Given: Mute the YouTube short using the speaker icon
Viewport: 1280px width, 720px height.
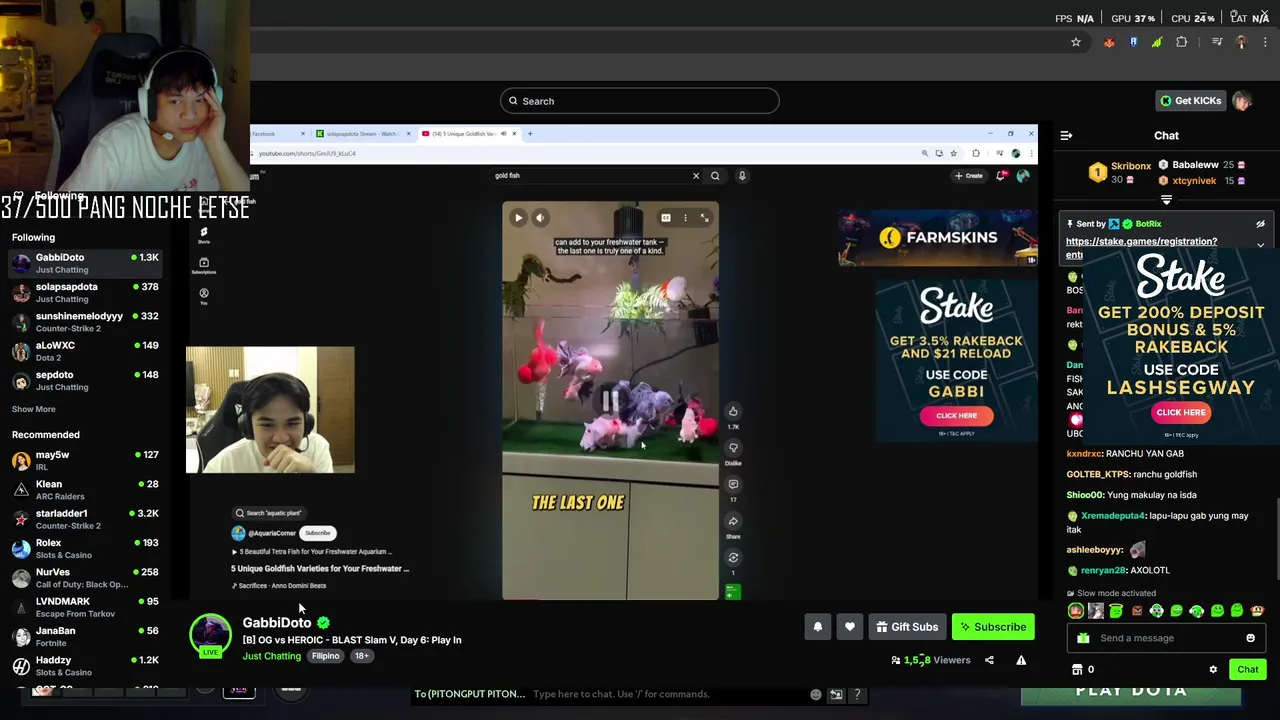Looking at the screenshot, I should click(x=540, y=217).
